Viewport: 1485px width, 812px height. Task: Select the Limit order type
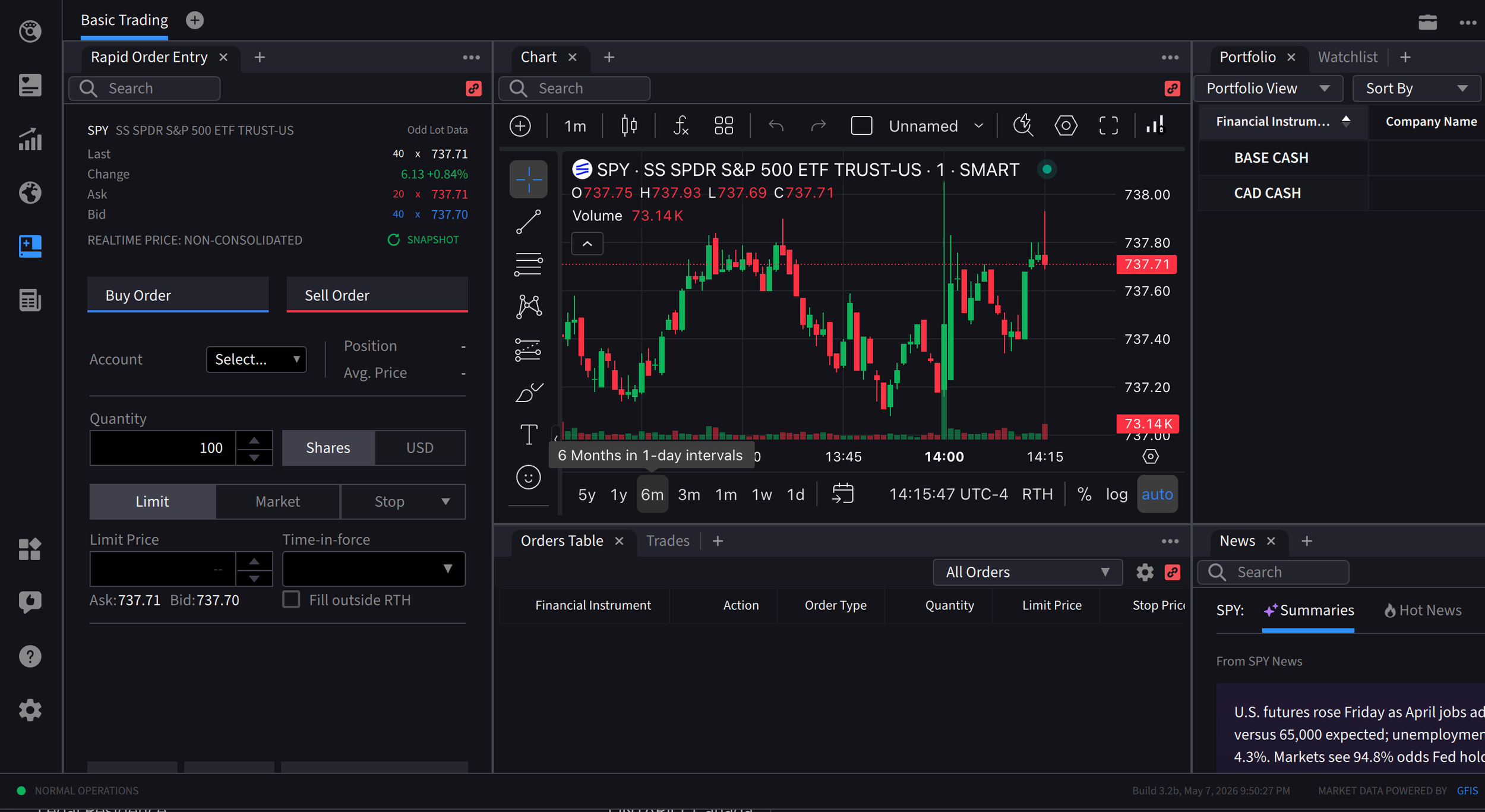152,502
